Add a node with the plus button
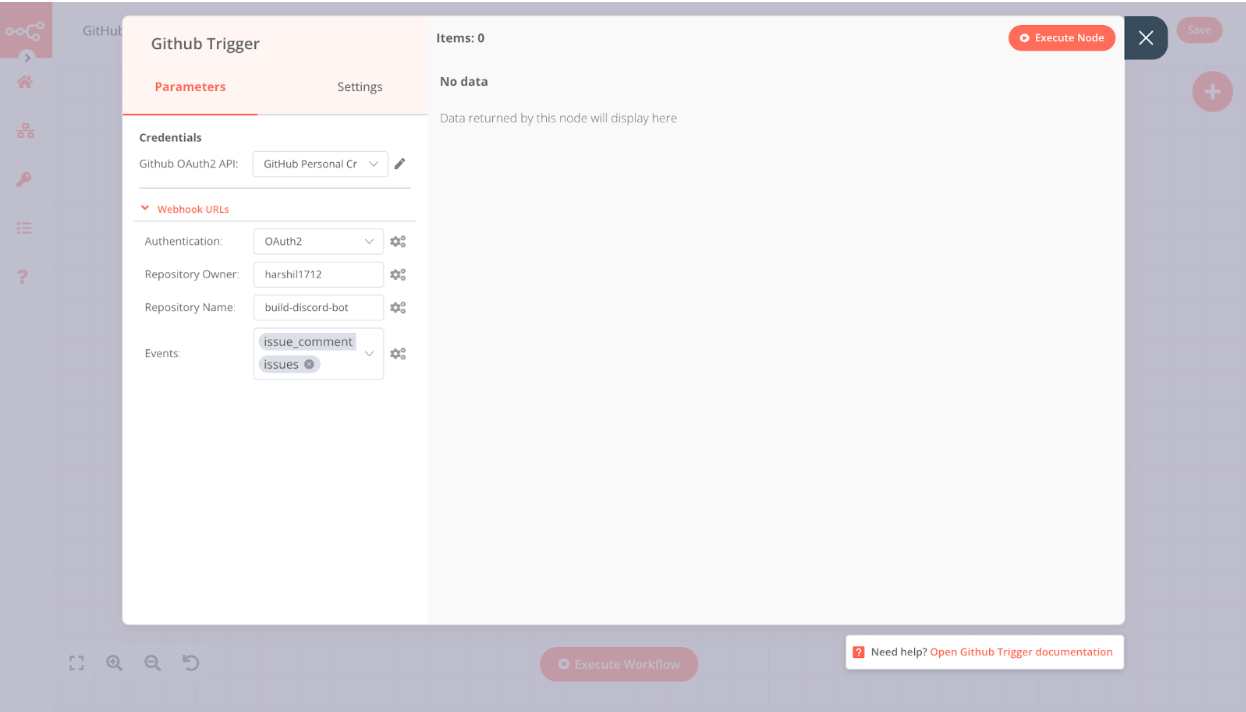This screenshot has width=1246, height=712. point(1212,91)
